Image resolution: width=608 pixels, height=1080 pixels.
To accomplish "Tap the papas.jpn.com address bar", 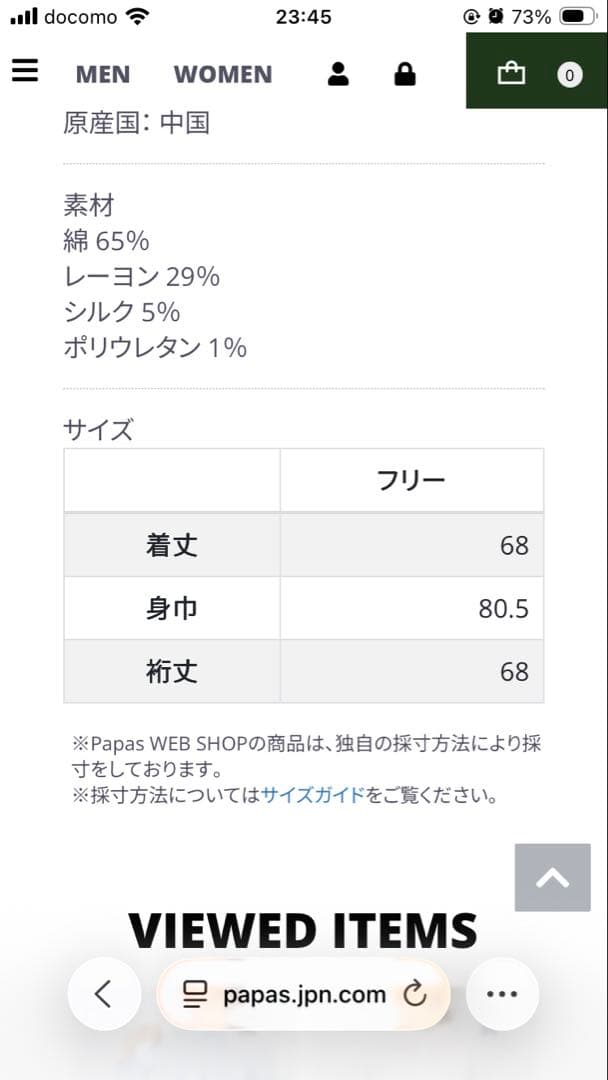I will pyautogui.click(x=303, y=994).
